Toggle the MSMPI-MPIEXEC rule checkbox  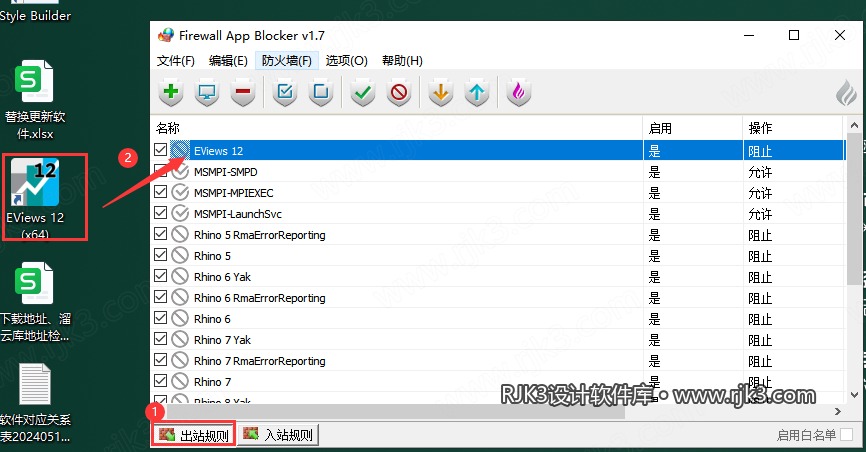coord(161,192)
